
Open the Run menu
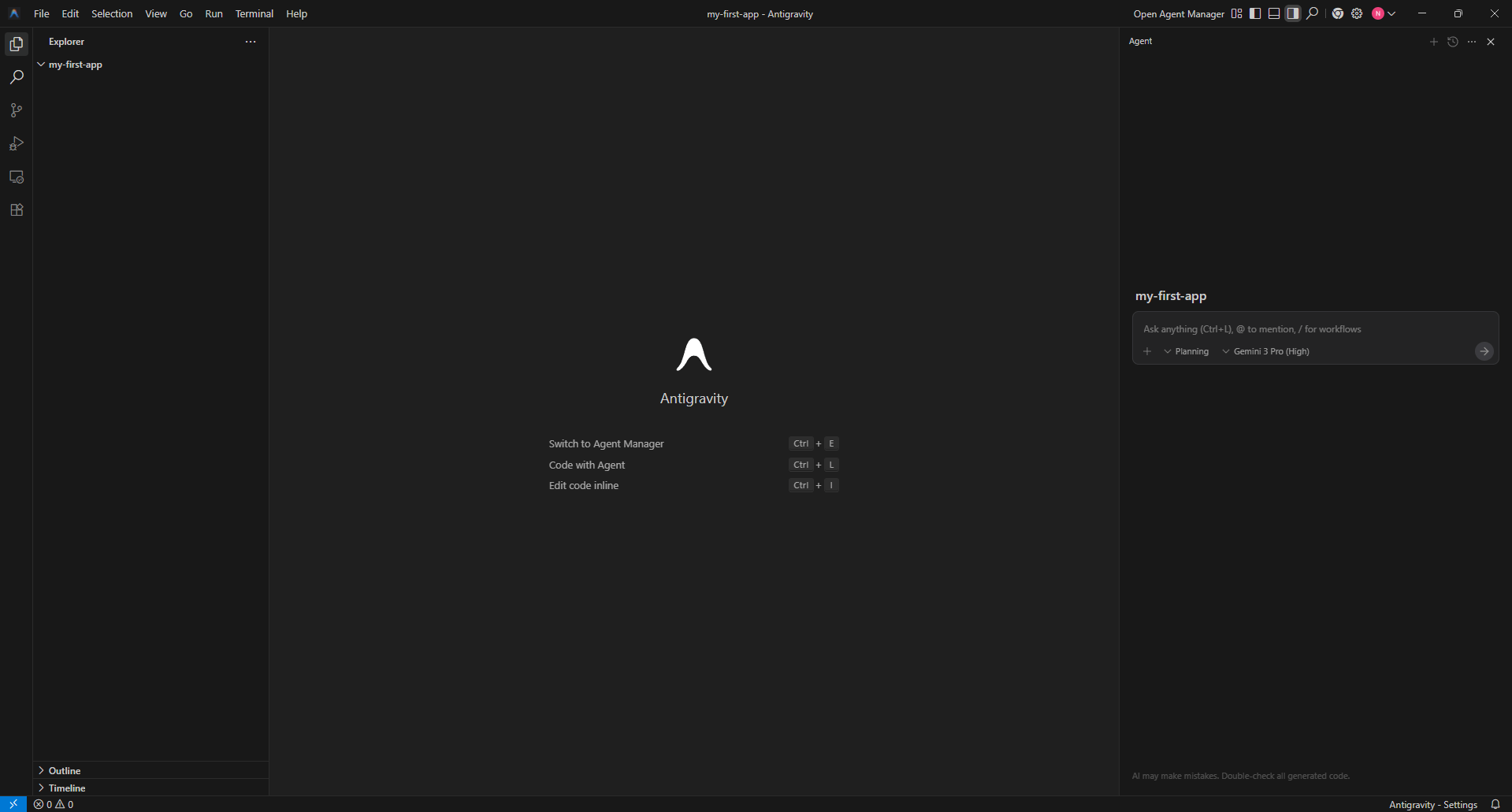pos(214,13)
